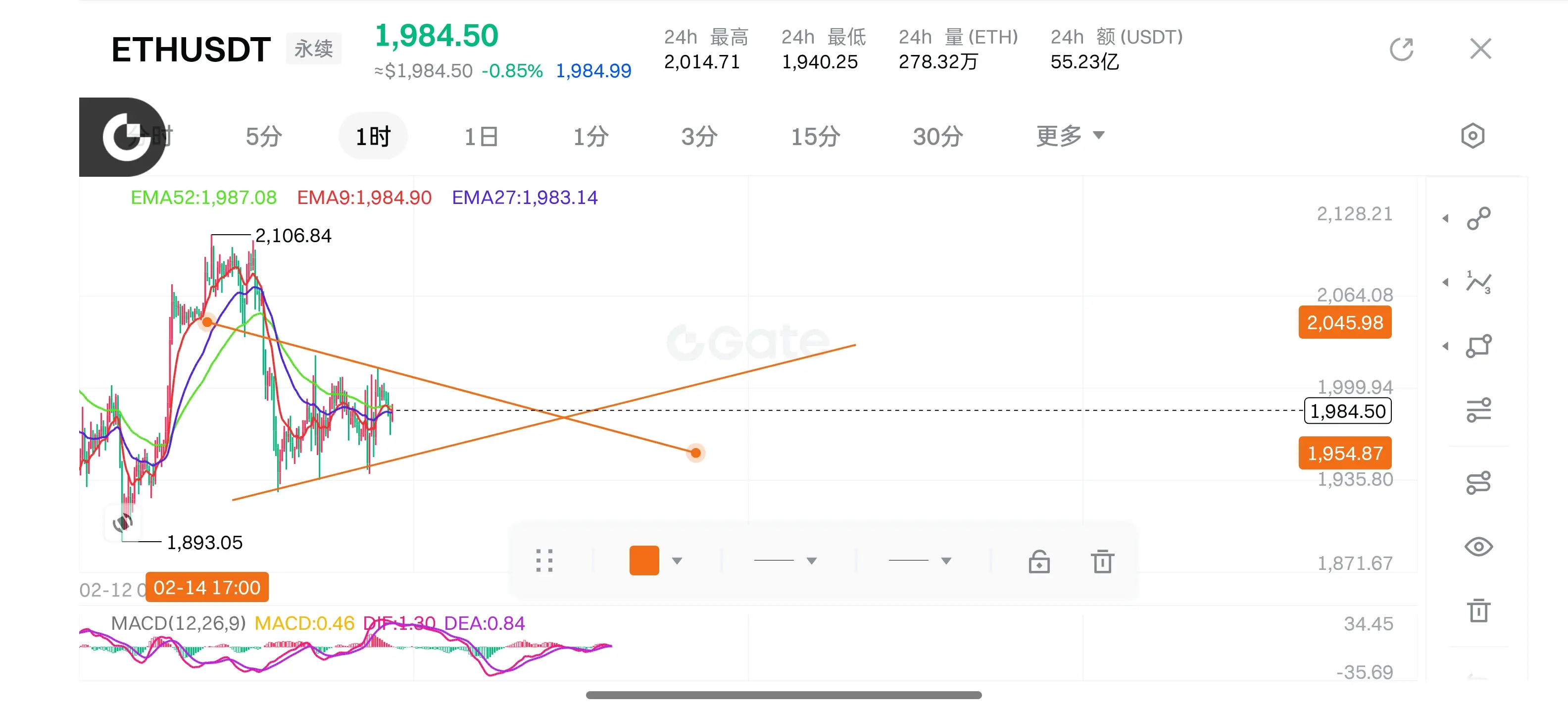Expand the line color dropdown arrow
Viewport: 1568px width, 713px height.
coord(677,561)
